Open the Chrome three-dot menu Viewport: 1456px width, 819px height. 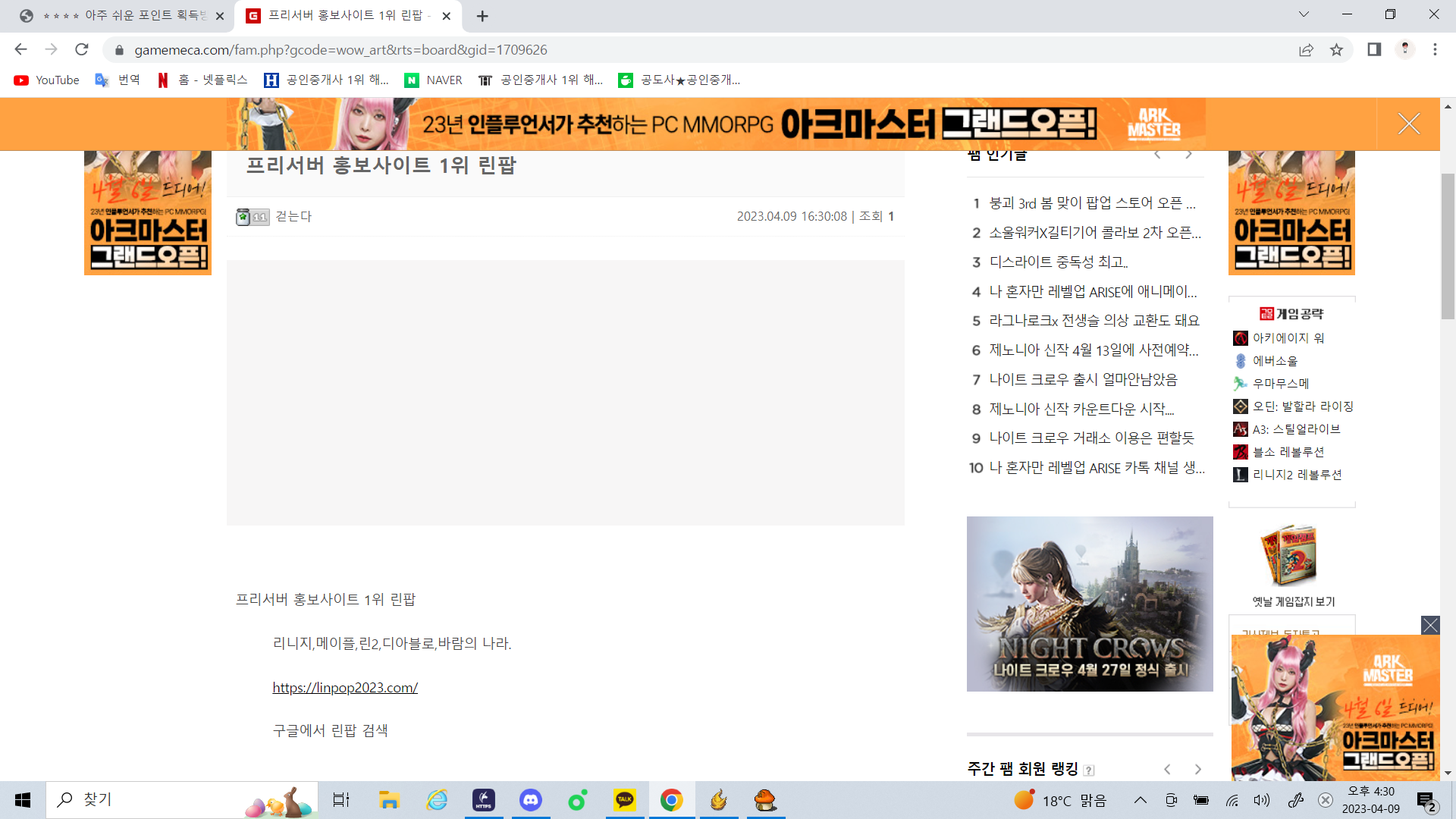click(1435, 49)
